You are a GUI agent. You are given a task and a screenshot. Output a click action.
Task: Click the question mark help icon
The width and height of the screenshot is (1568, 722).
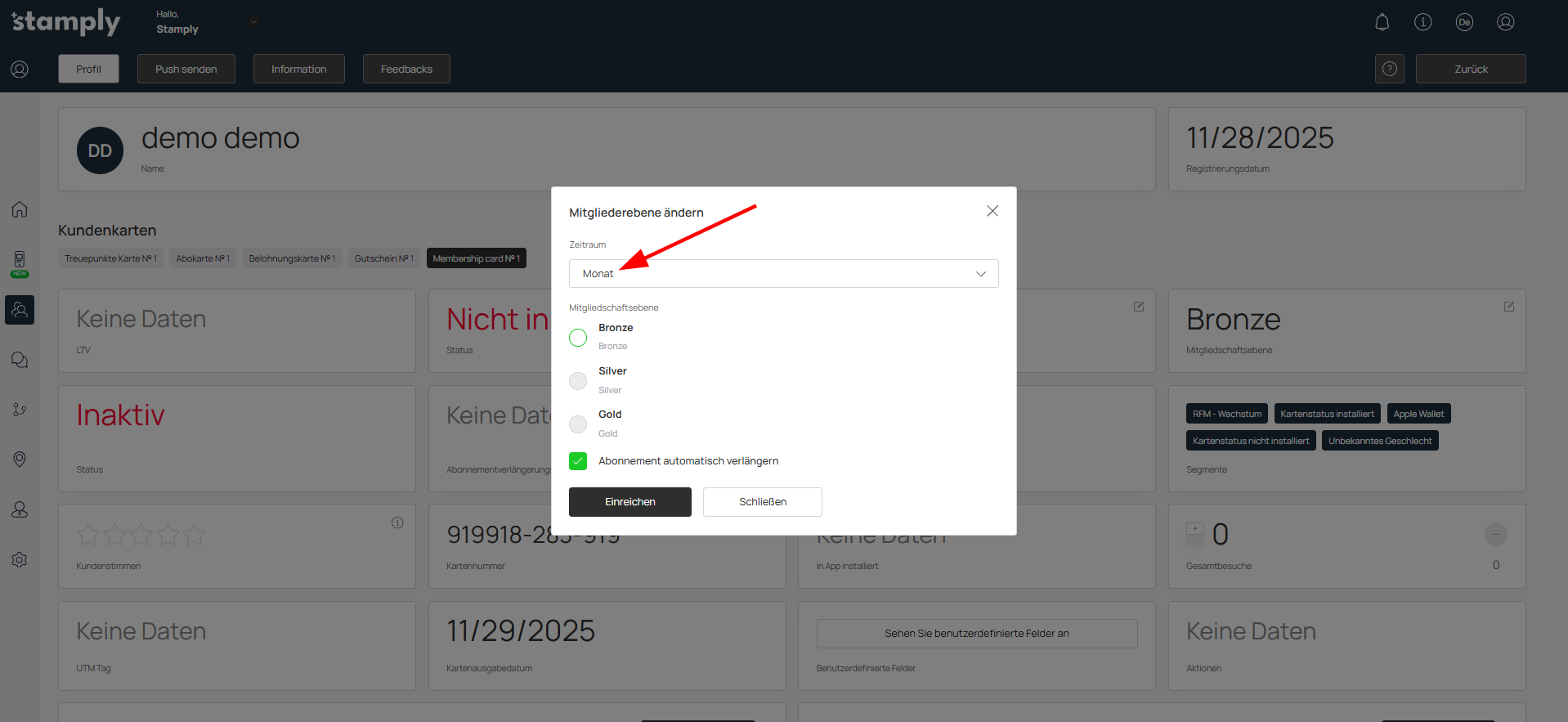coord(1389,69)
